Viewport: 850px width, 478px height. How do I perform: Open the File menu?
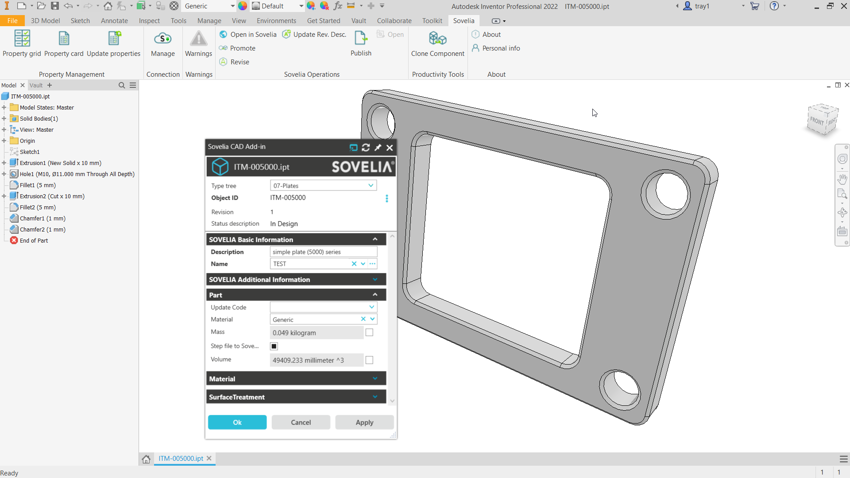click(12, 21)
